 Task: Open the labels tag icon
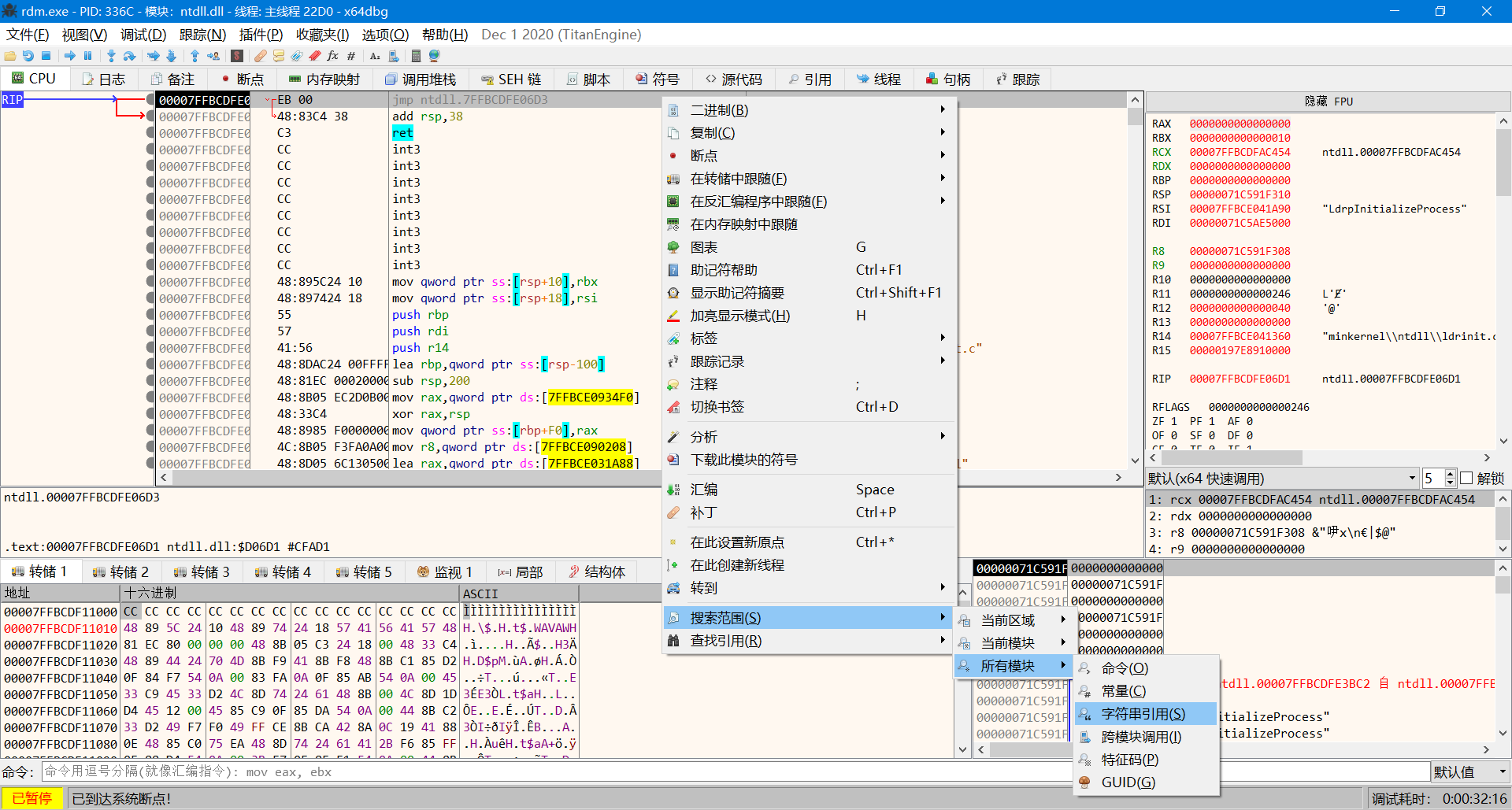297,56
